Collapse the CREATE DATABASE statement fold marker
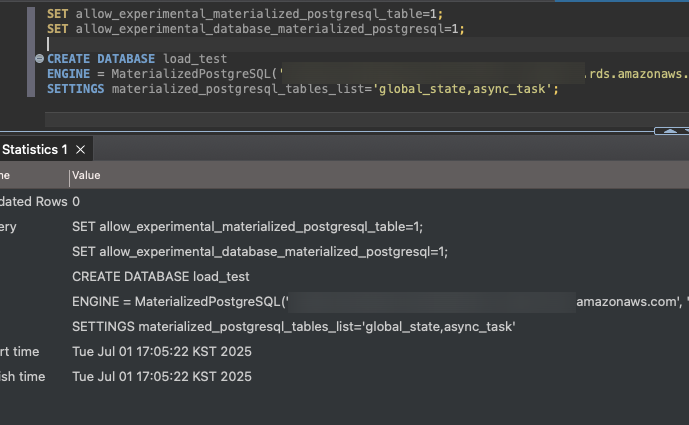 click(x=40, y=58)
